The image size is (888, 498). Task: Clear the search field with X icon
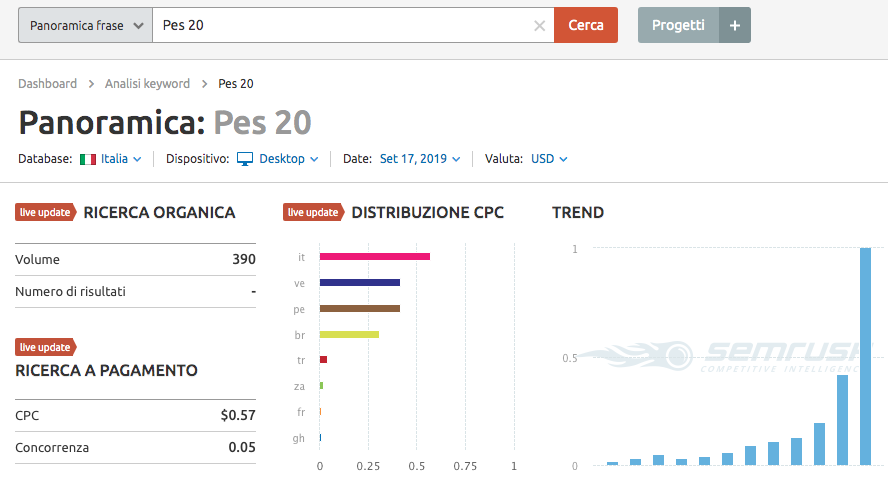539,25
